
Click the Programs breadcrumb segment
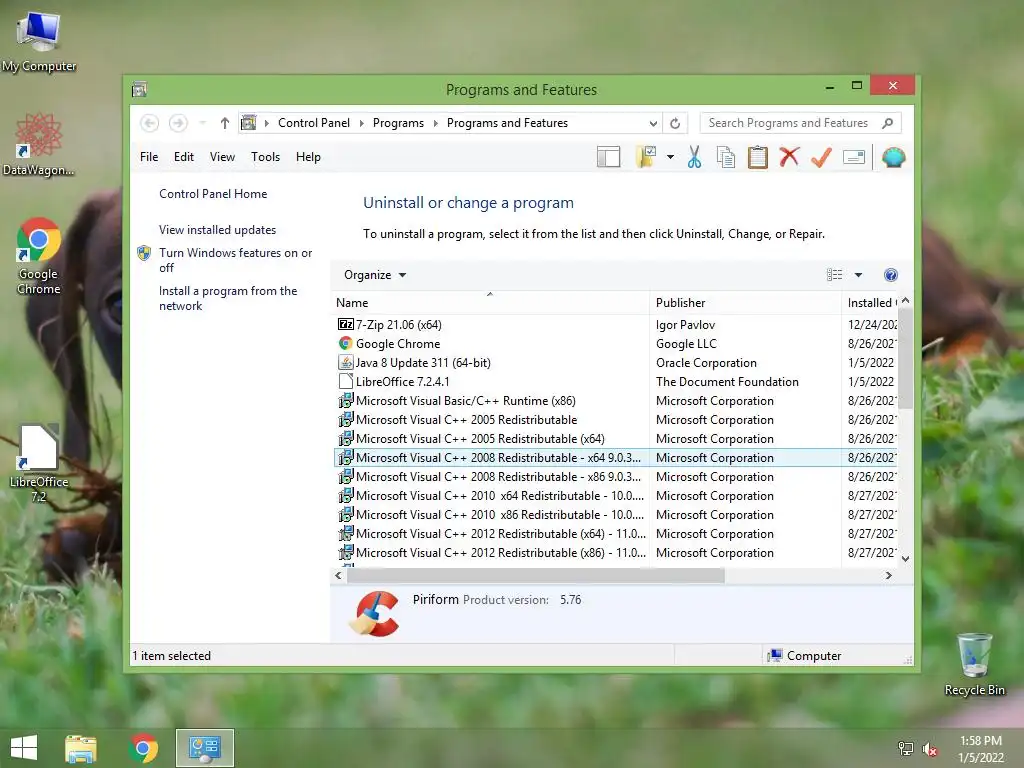(398, 123)
